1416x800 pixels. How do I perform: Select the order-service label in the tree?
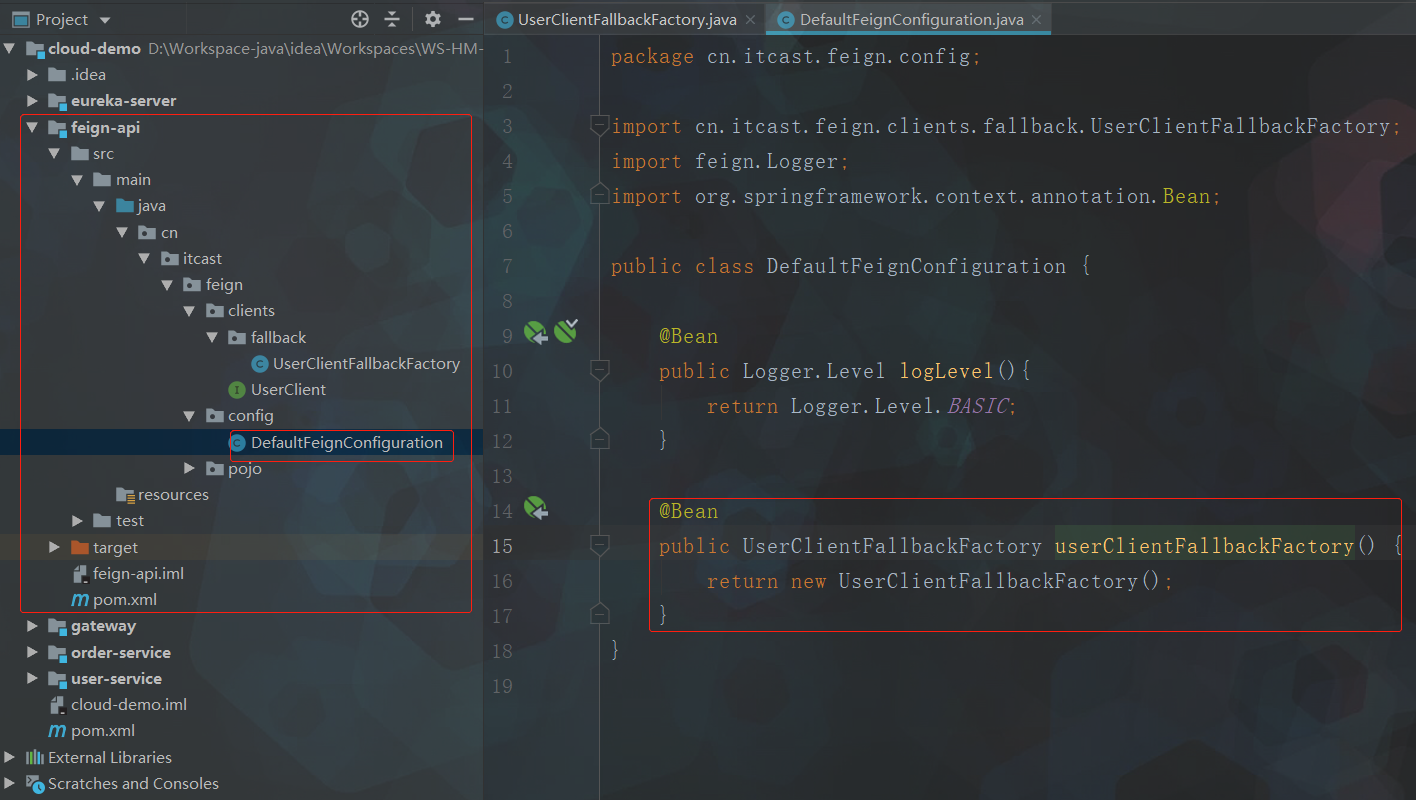tap(121, 653)
